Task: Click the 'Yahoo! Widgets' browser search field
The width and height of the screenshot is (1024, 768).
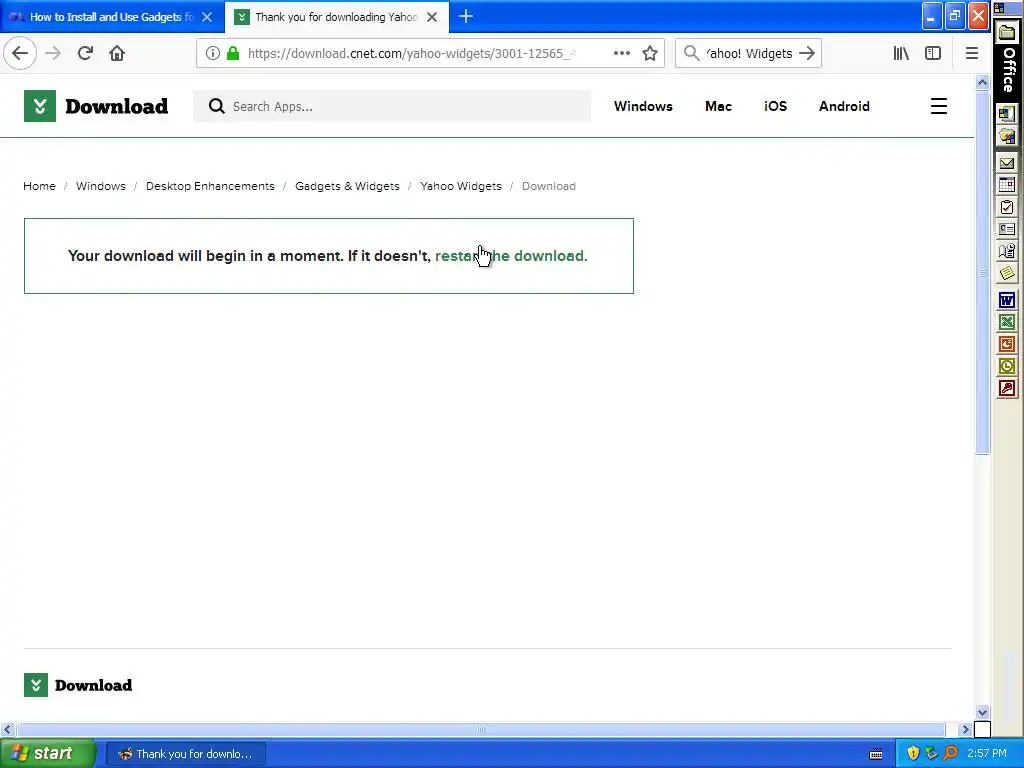Action: click(x=750, y=54)
